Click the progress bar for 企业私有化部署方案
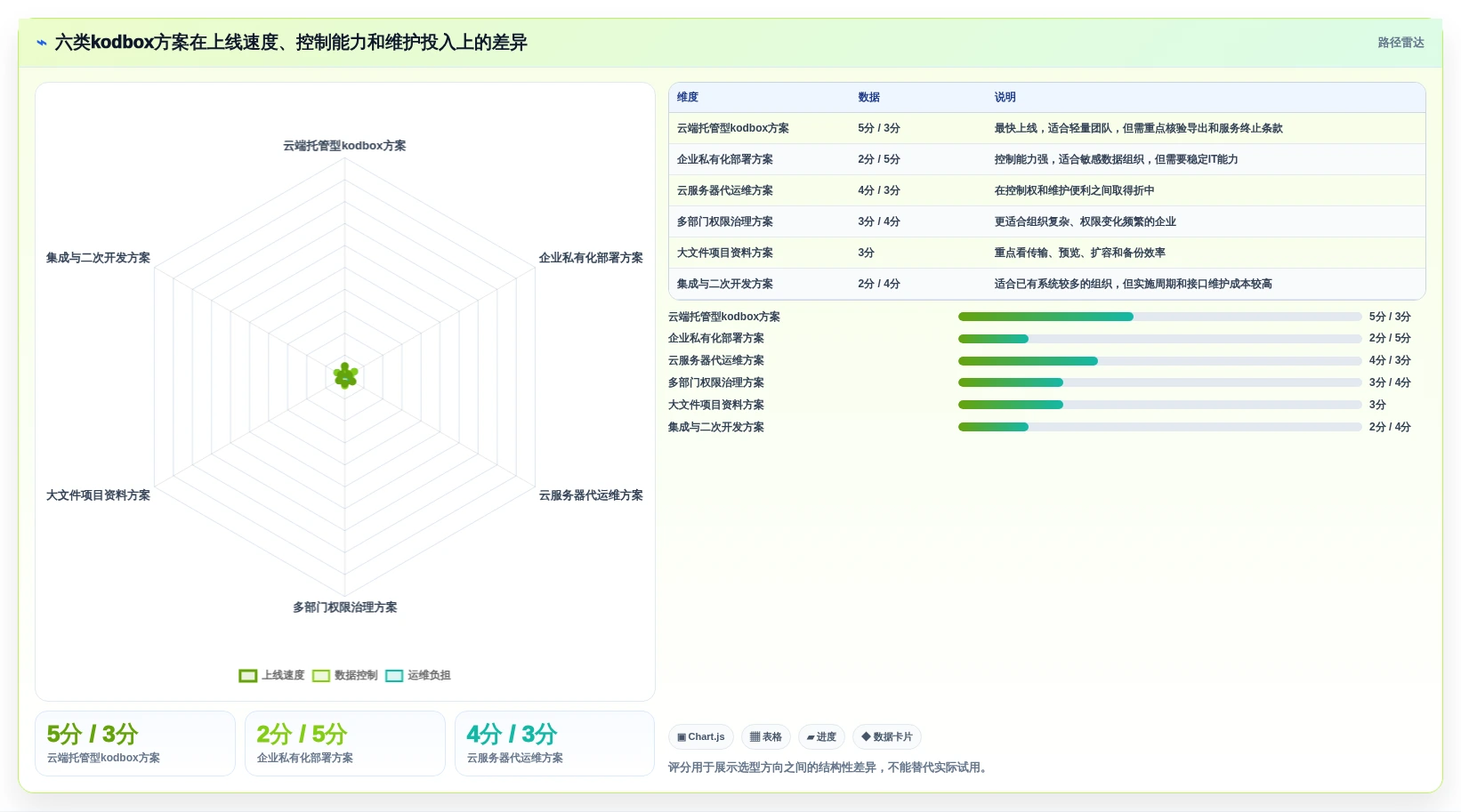This screenshot has height=812, width=1461. 1159,339
